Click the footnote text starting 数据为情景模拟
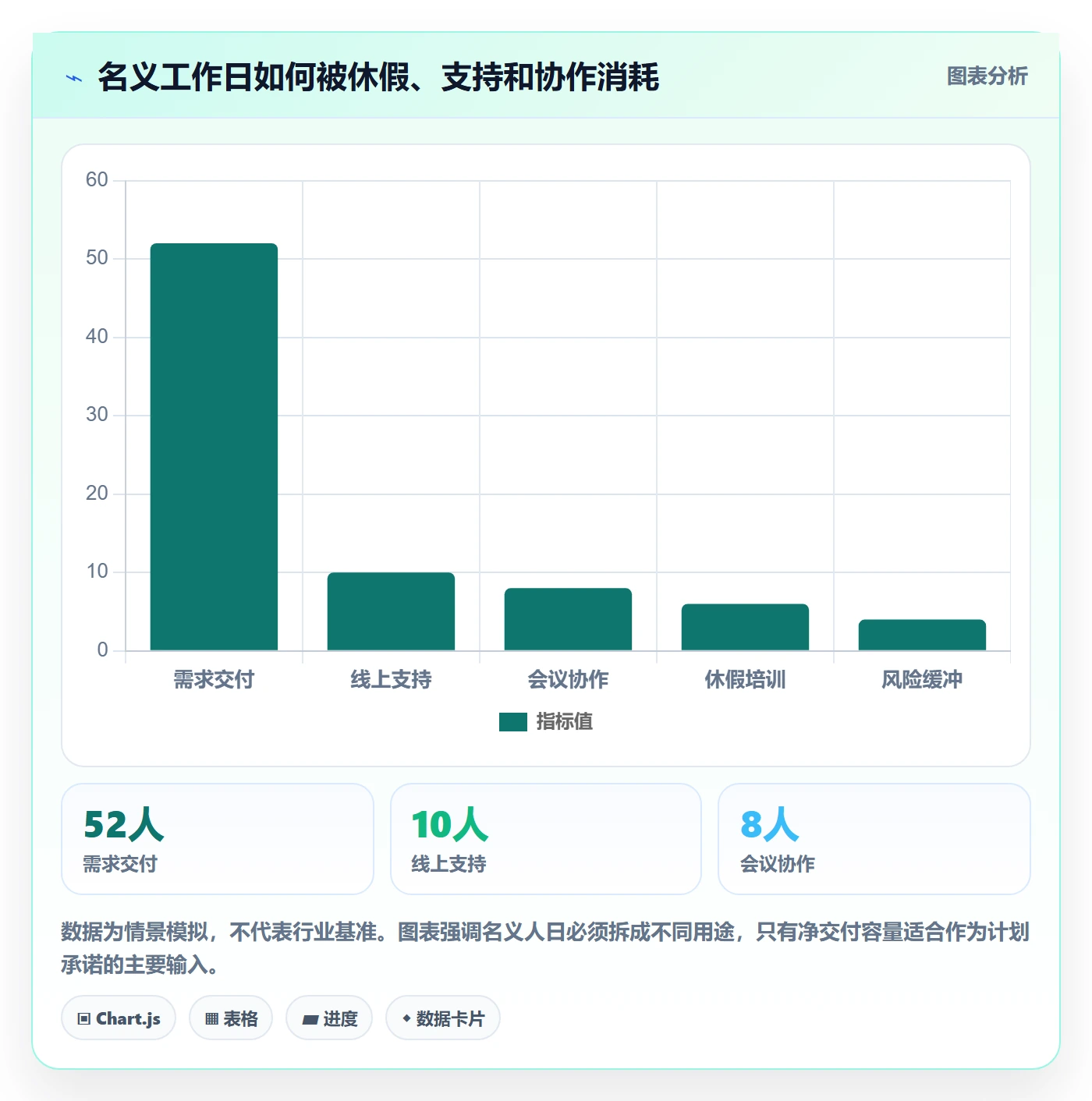The width and height of the screenshot is (1092, 1101). click(545, 948)
